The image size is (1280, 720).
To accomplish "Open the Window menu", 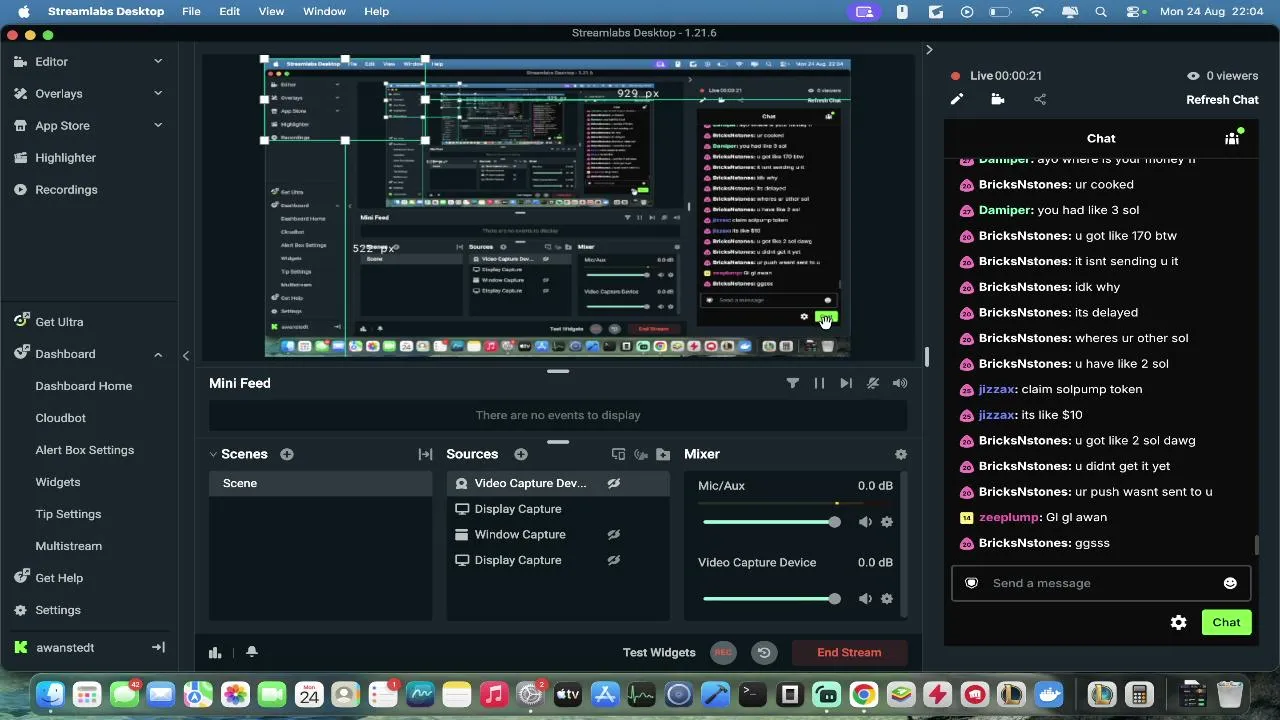I will tap(324, 11).
